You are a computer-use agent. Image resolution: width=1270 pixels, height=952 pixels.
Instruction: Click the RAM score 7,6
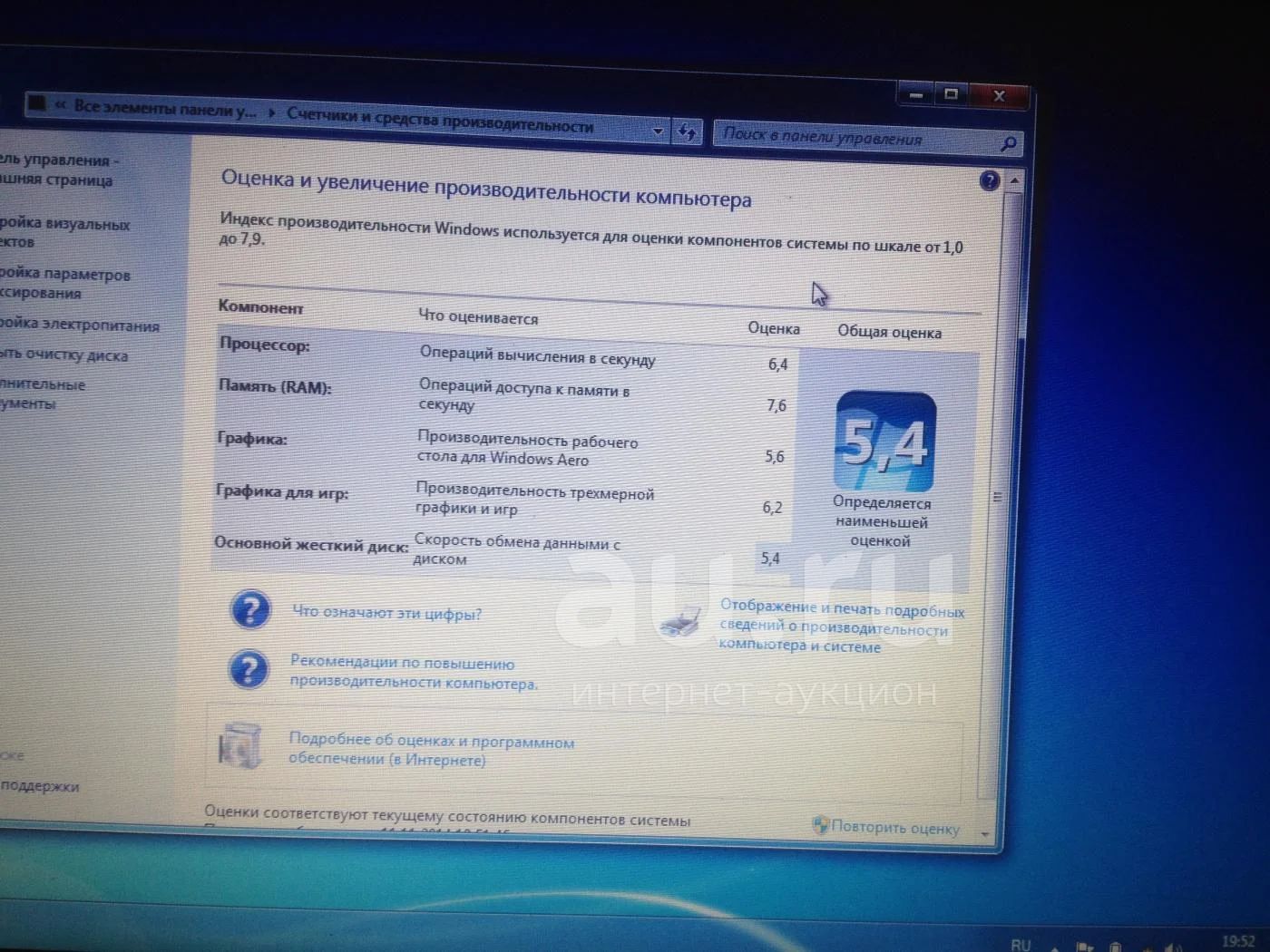pyautogui.click(x=777, y=405)
